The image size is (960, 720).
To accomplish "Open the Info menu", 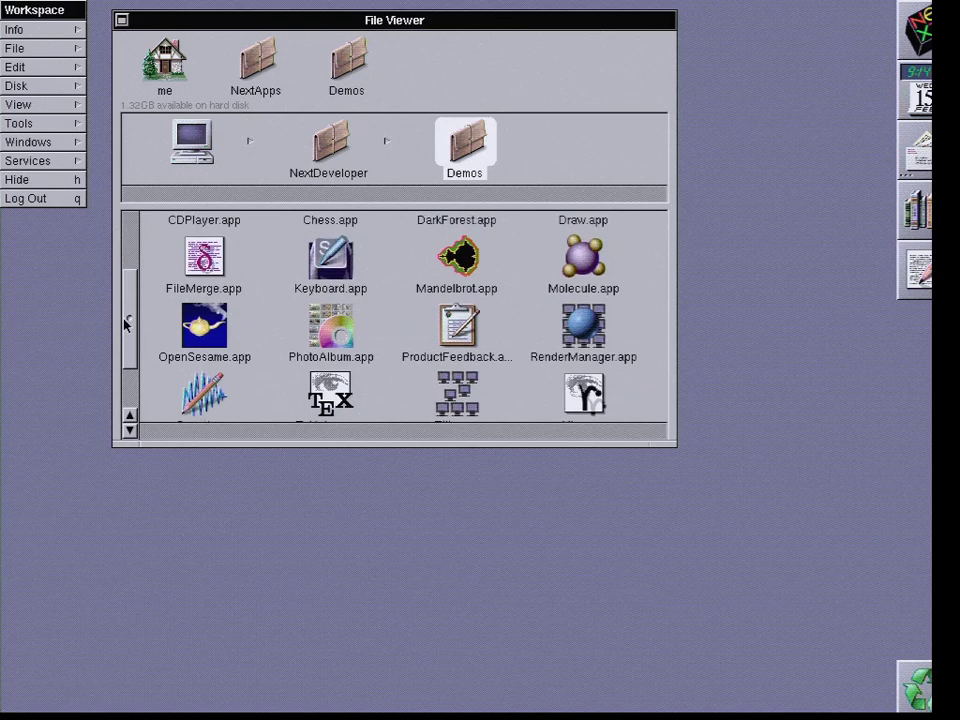I will point(43,29).
